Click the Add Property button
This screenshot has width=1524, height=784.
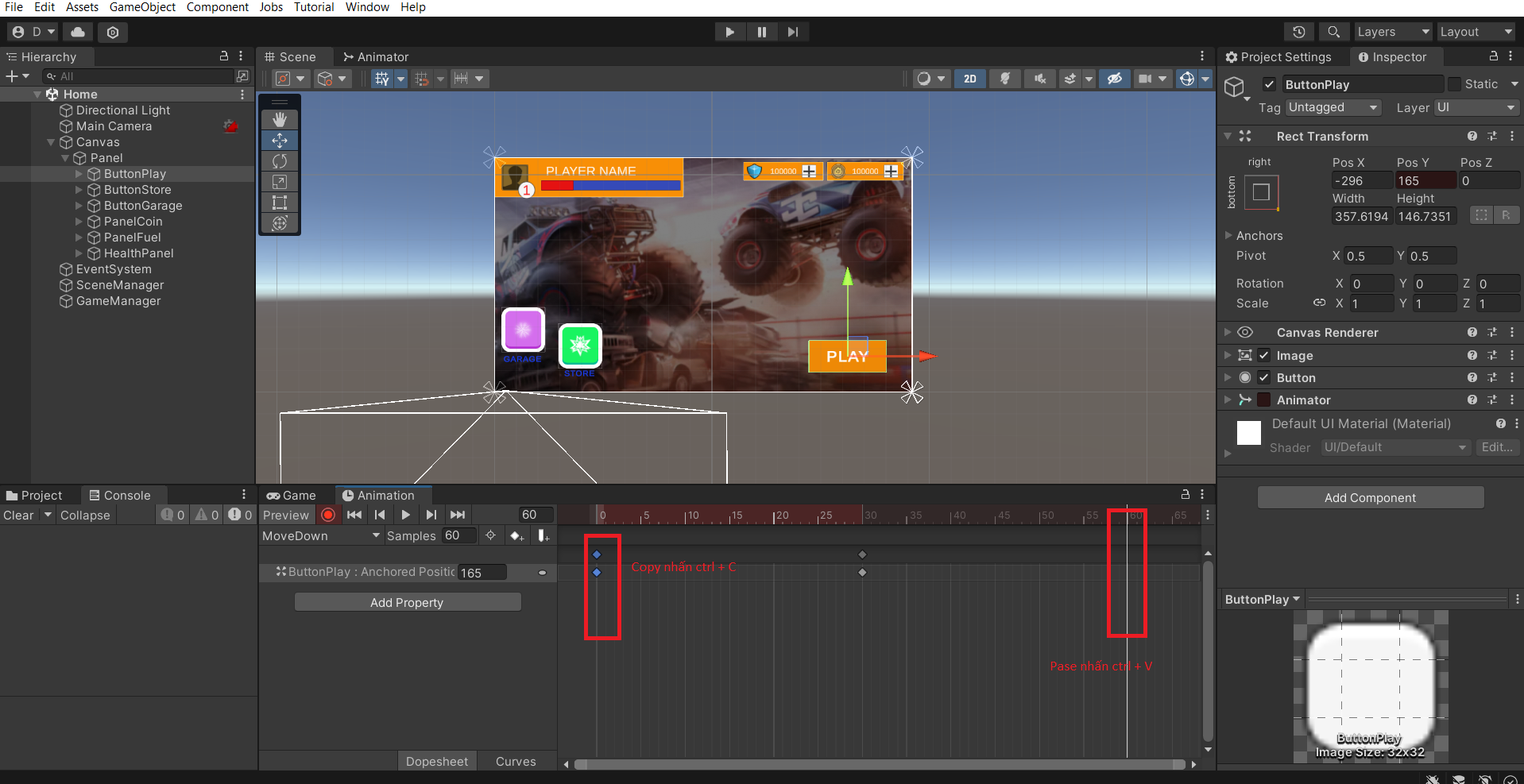(x=407, y=602)
